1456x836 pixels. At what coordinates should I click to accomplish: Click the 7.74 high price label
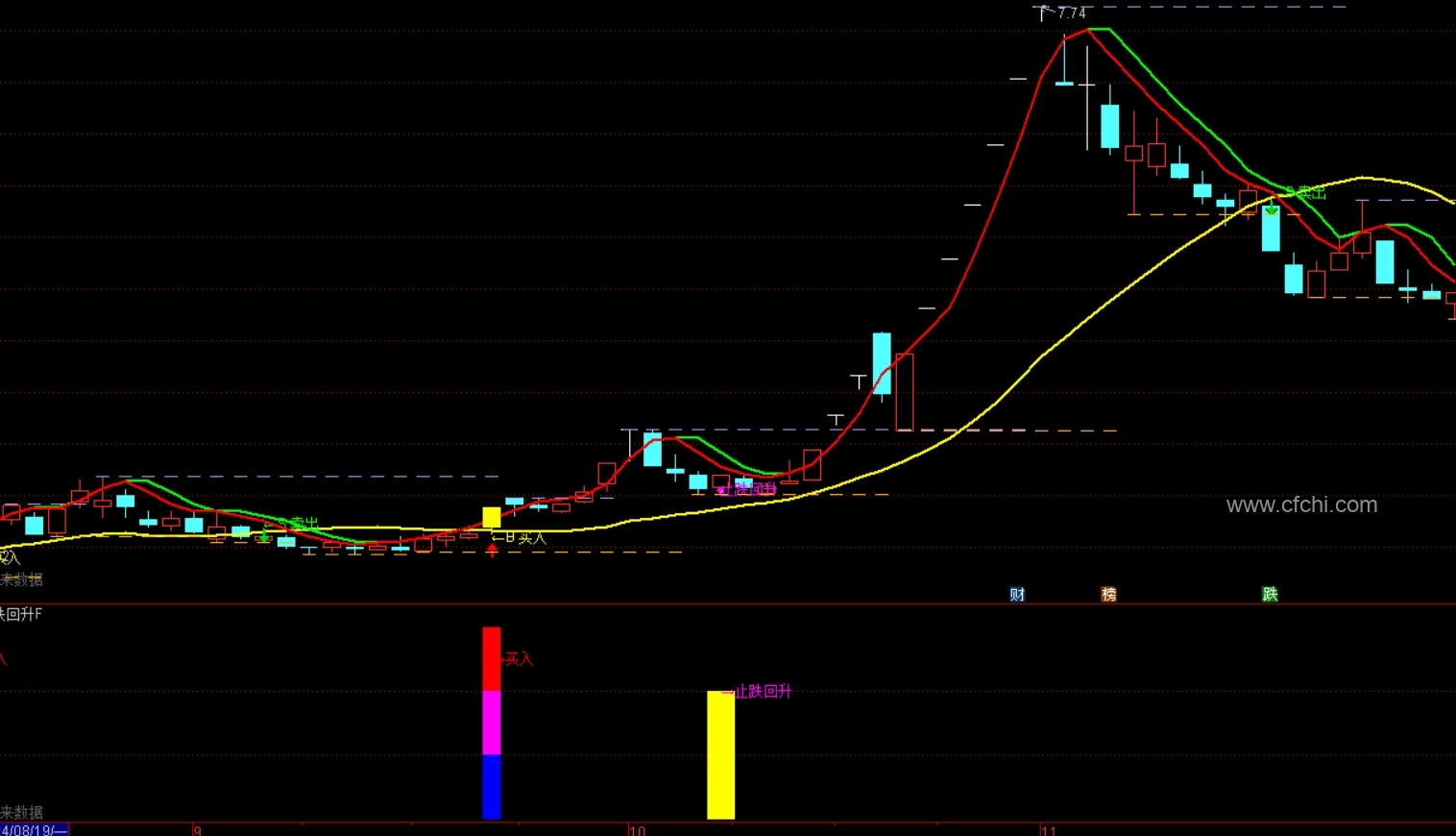tap(1071, 13)
